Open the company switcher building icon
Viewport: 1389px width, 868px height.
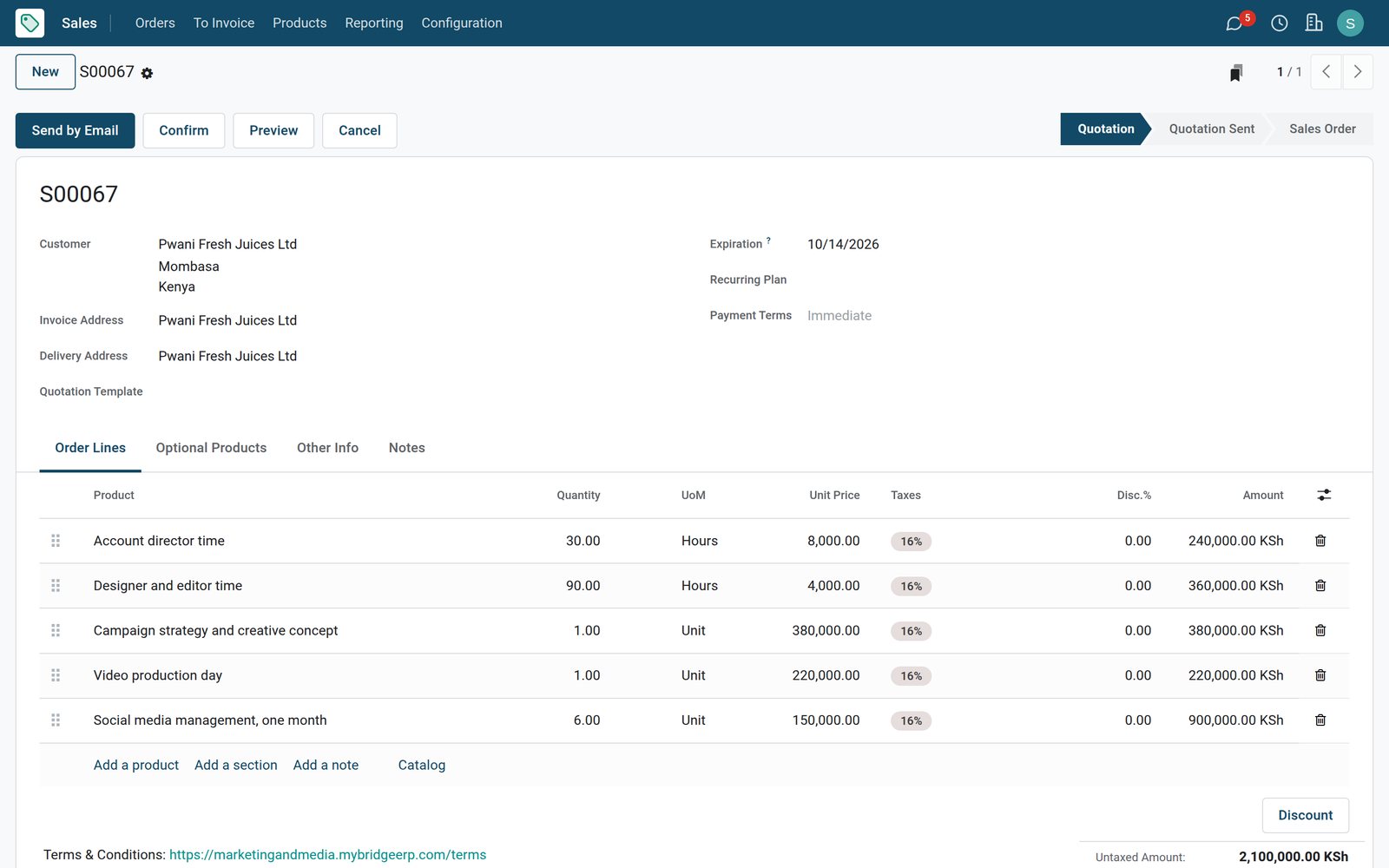(1313, 23)
